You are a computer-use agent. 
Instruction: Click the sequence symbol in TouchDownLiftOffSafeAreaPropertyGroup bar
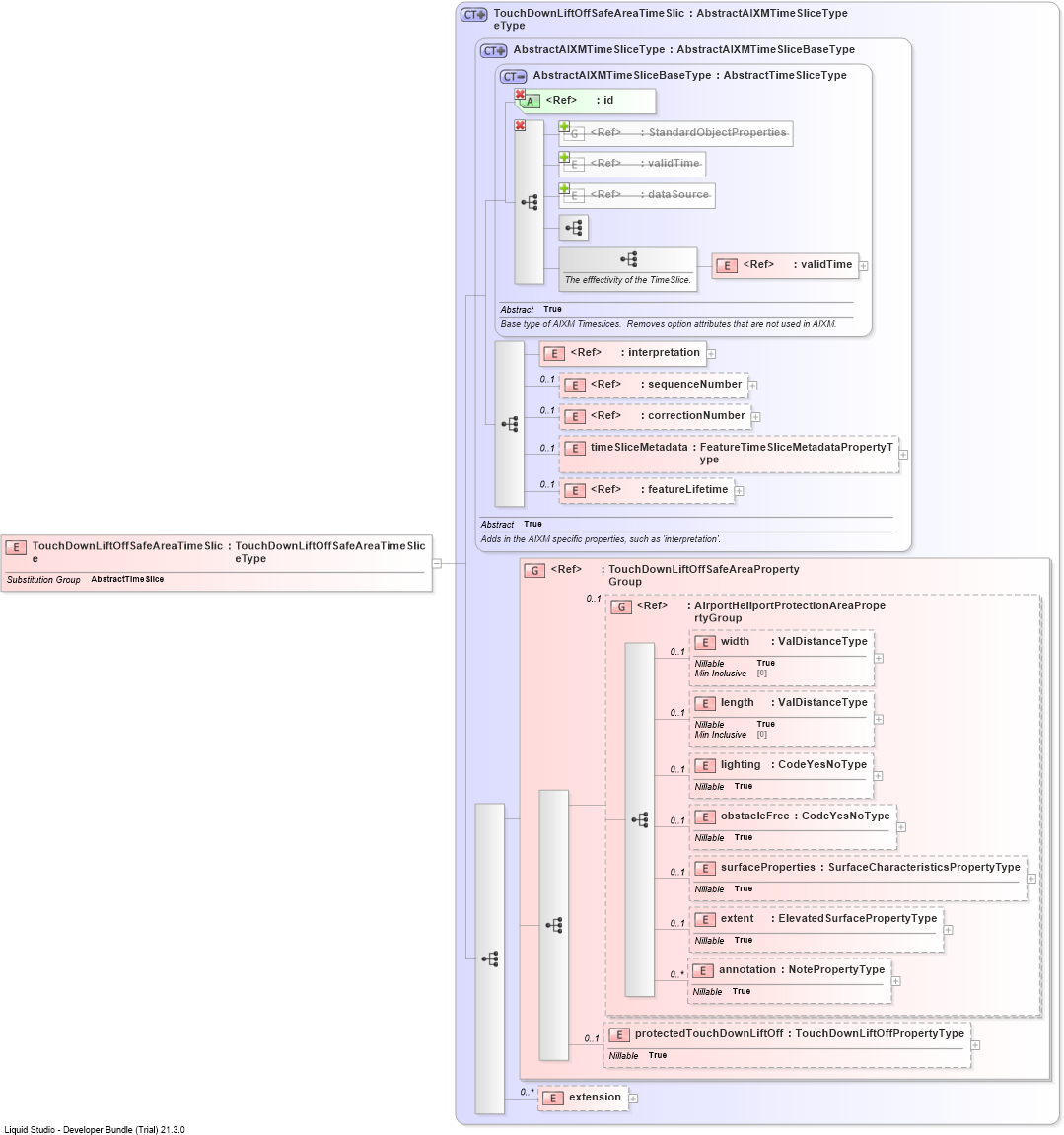[x=554, y=925]
